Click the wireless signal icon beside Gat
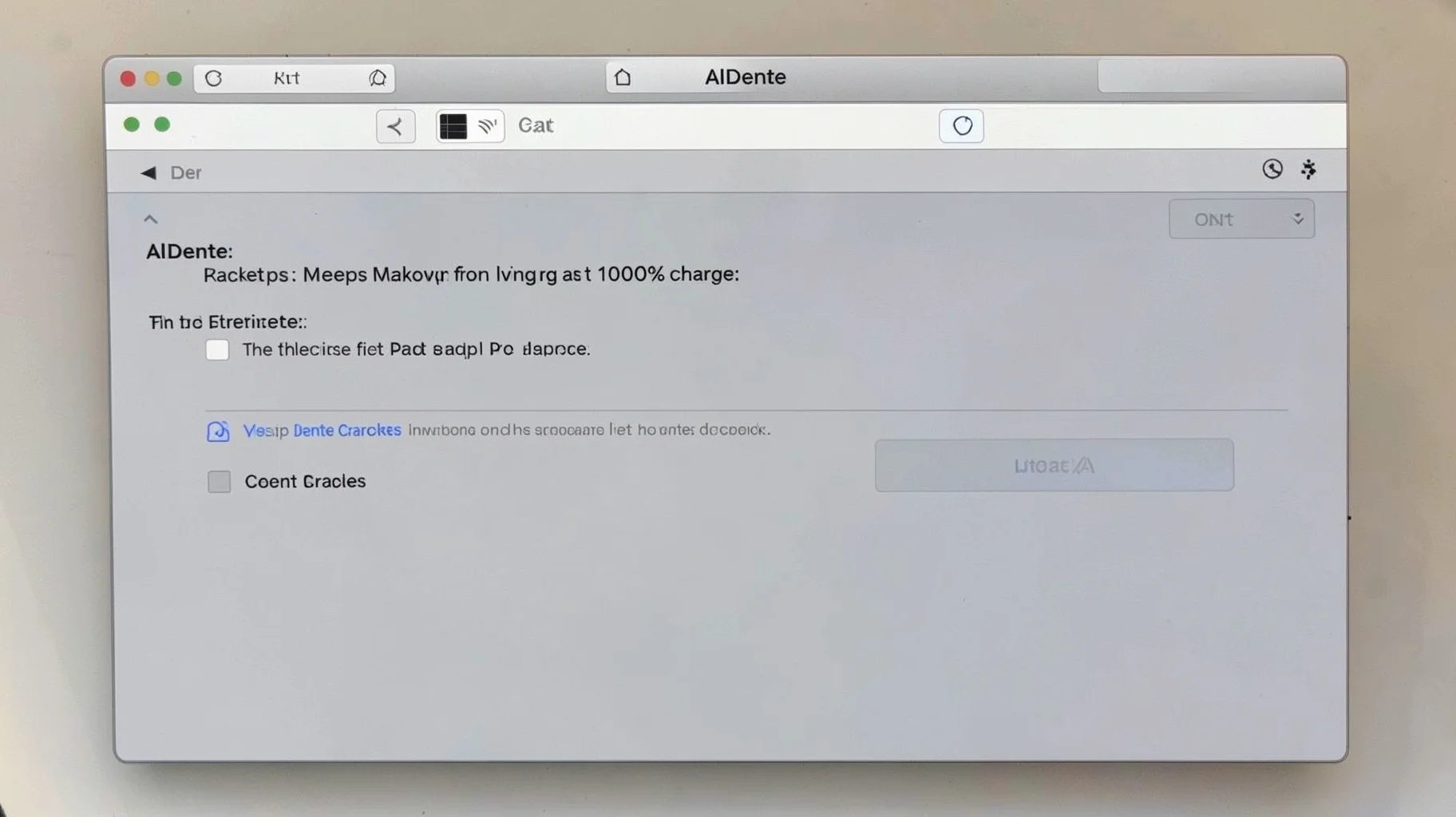 488,126
